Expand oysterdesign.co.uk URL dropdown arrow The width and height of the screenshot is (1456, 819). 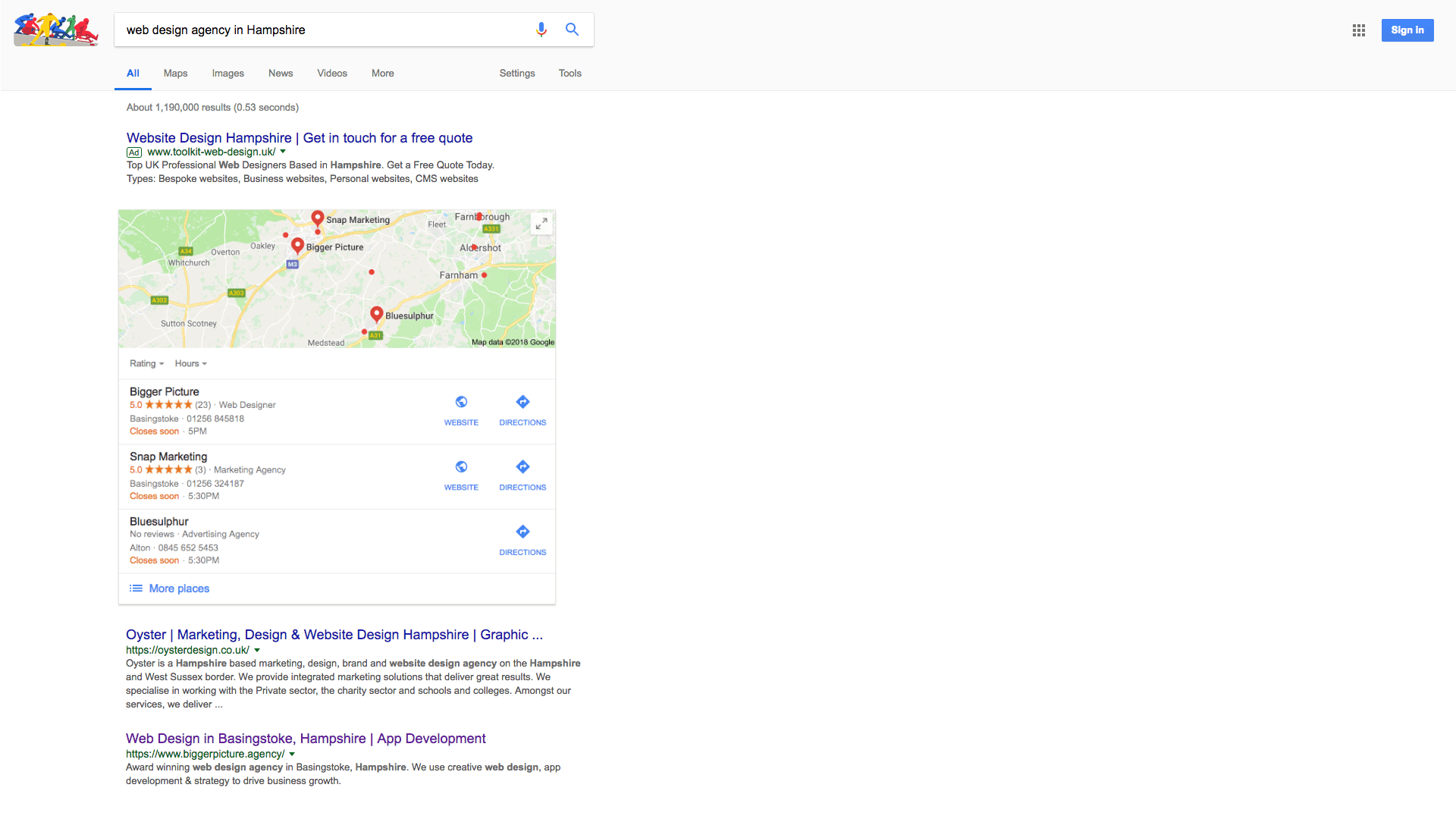tap(257, 650)
